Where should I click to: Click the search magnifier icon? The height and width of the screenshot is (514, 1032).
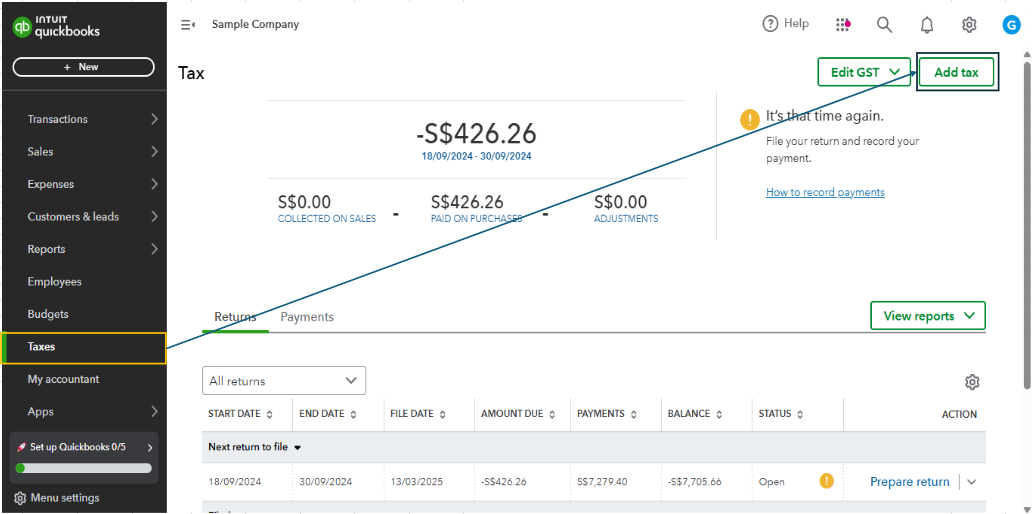click(x=884, y=24)
